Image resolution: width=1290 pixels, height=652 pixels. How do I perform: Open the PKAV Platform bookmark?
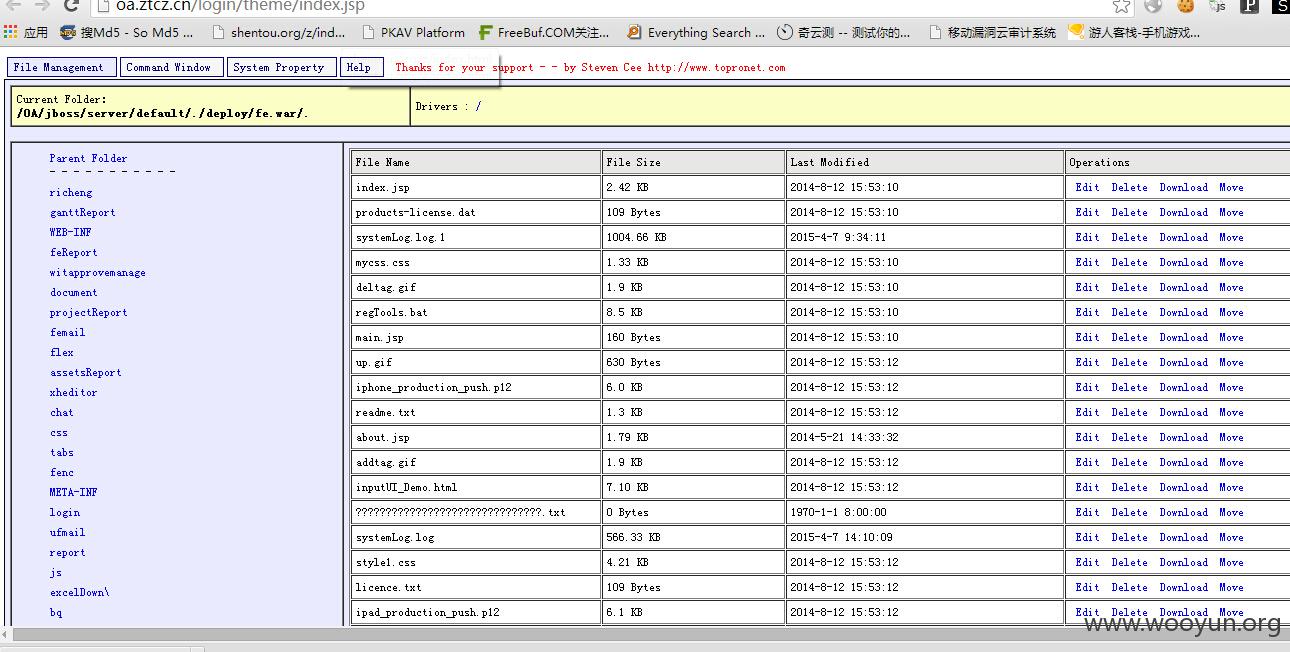(x=414, y=32)
